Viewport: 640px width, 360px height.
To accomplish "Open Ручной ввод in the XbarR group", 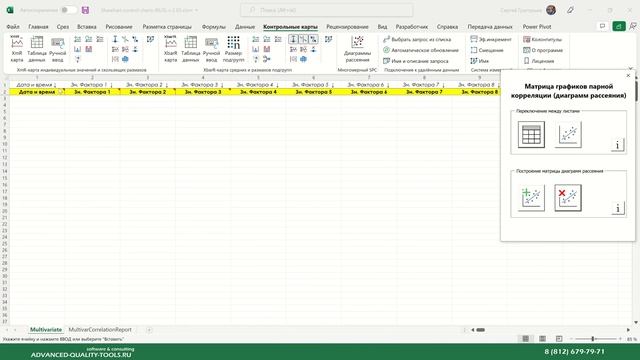I will point(211,49).
